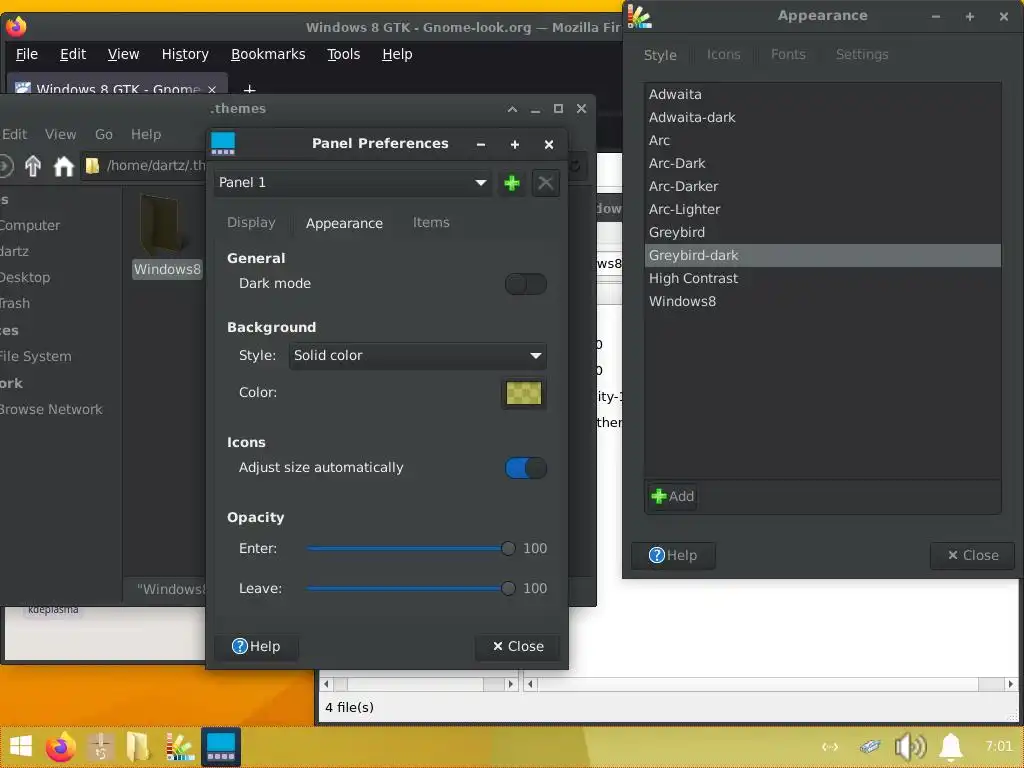This screenshot has width=1024, height=768.
Task: Launch Firefox from the taskbar
Action: pos(60,746)
